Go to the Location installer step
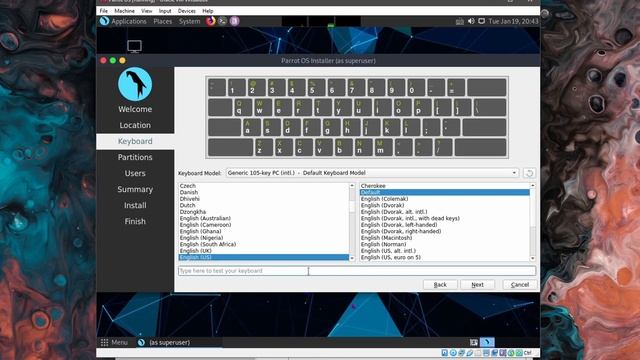Viewport: 640px width, 360px height. [135, 125]
